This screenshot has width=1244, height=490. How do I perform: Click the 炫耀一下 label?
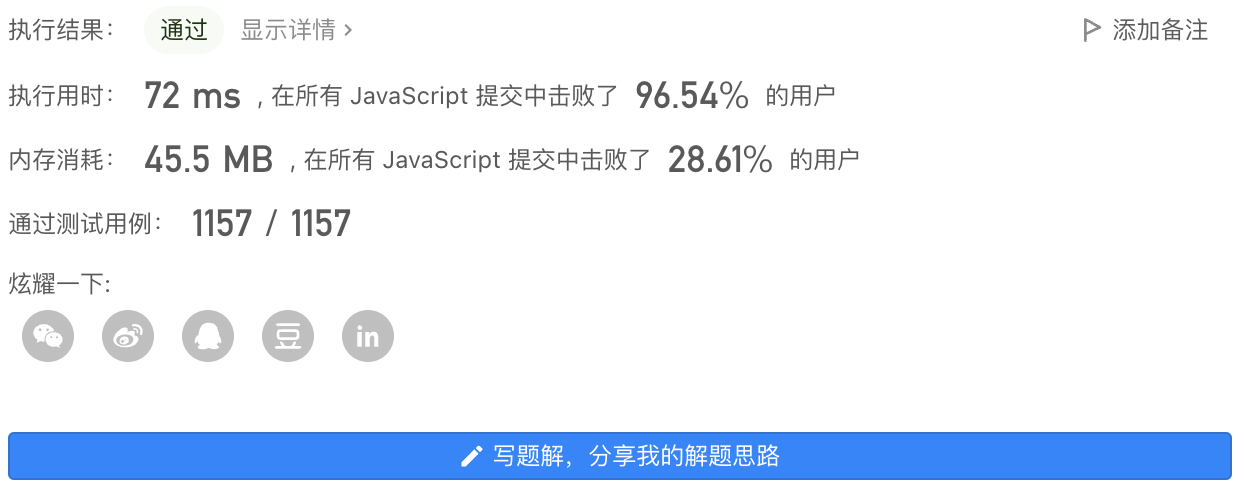60,284
